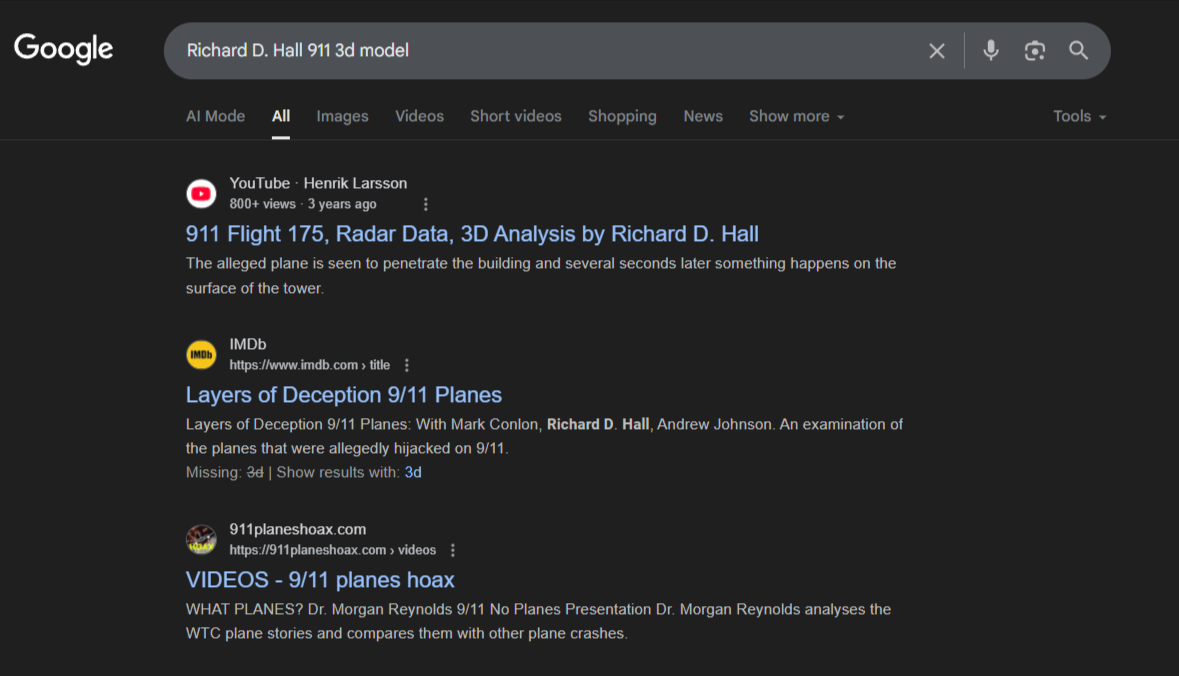Open three-dot menu for YouTube result
The height and width of the screenshot is (676, 1179).
426,205
